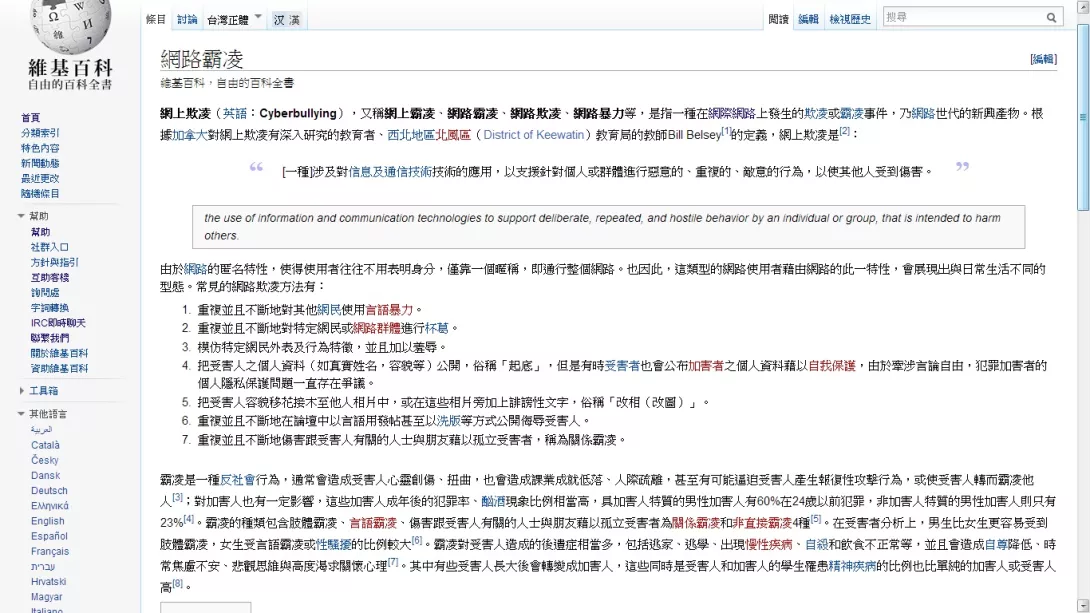Screen dimensions: 1090x613
Task: Select Català language link
Action: click(x=45, y=445)
